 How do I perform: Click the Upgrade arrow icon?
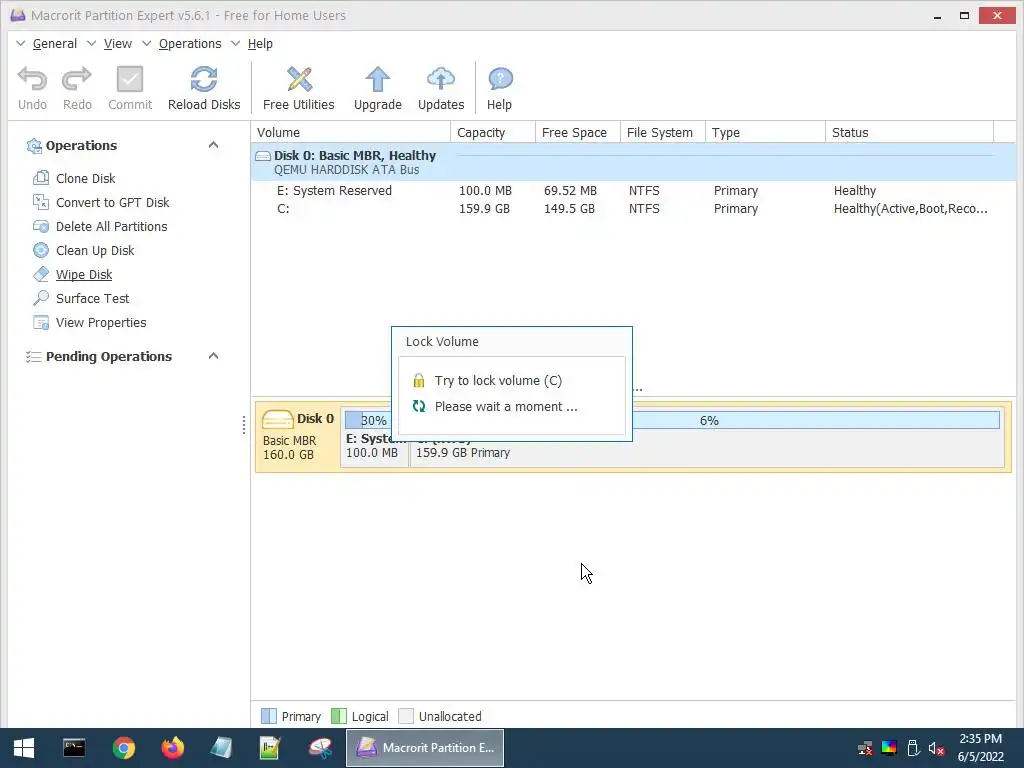coord(377,79)
